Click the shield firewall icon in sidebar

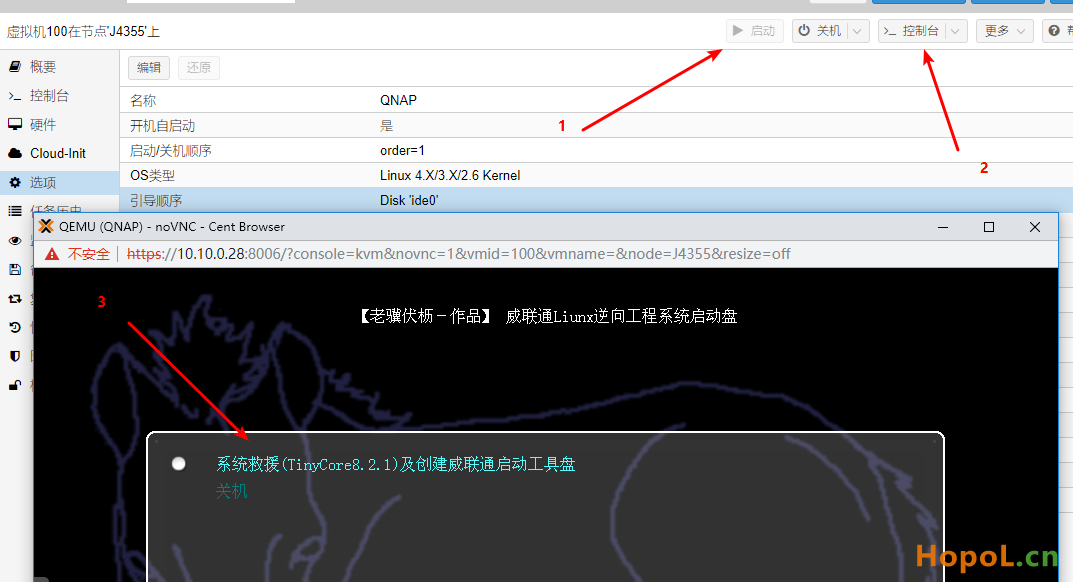(x=14, y=356)
